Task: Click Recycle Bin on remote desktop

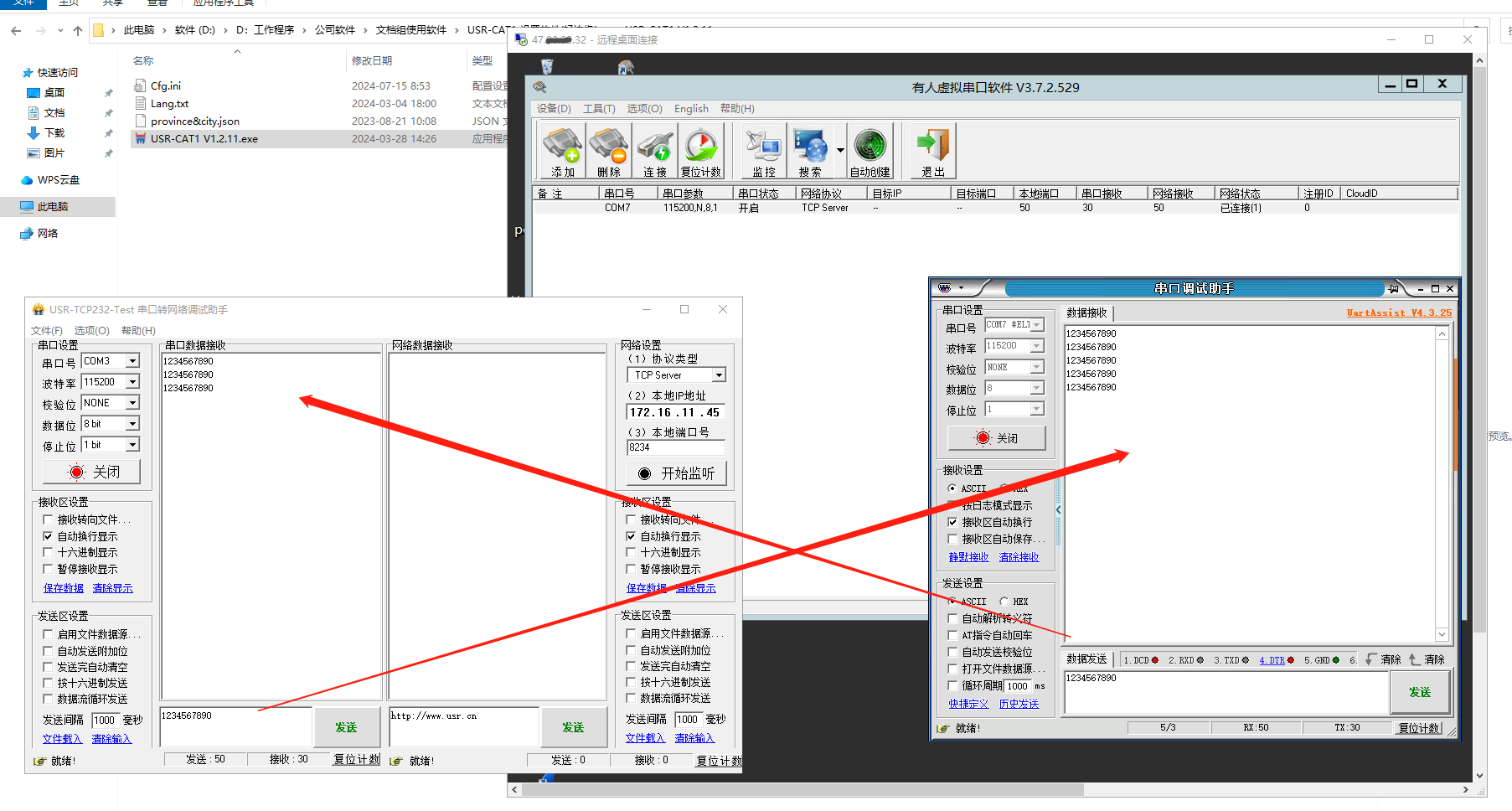Action: [x=547, y=66]
